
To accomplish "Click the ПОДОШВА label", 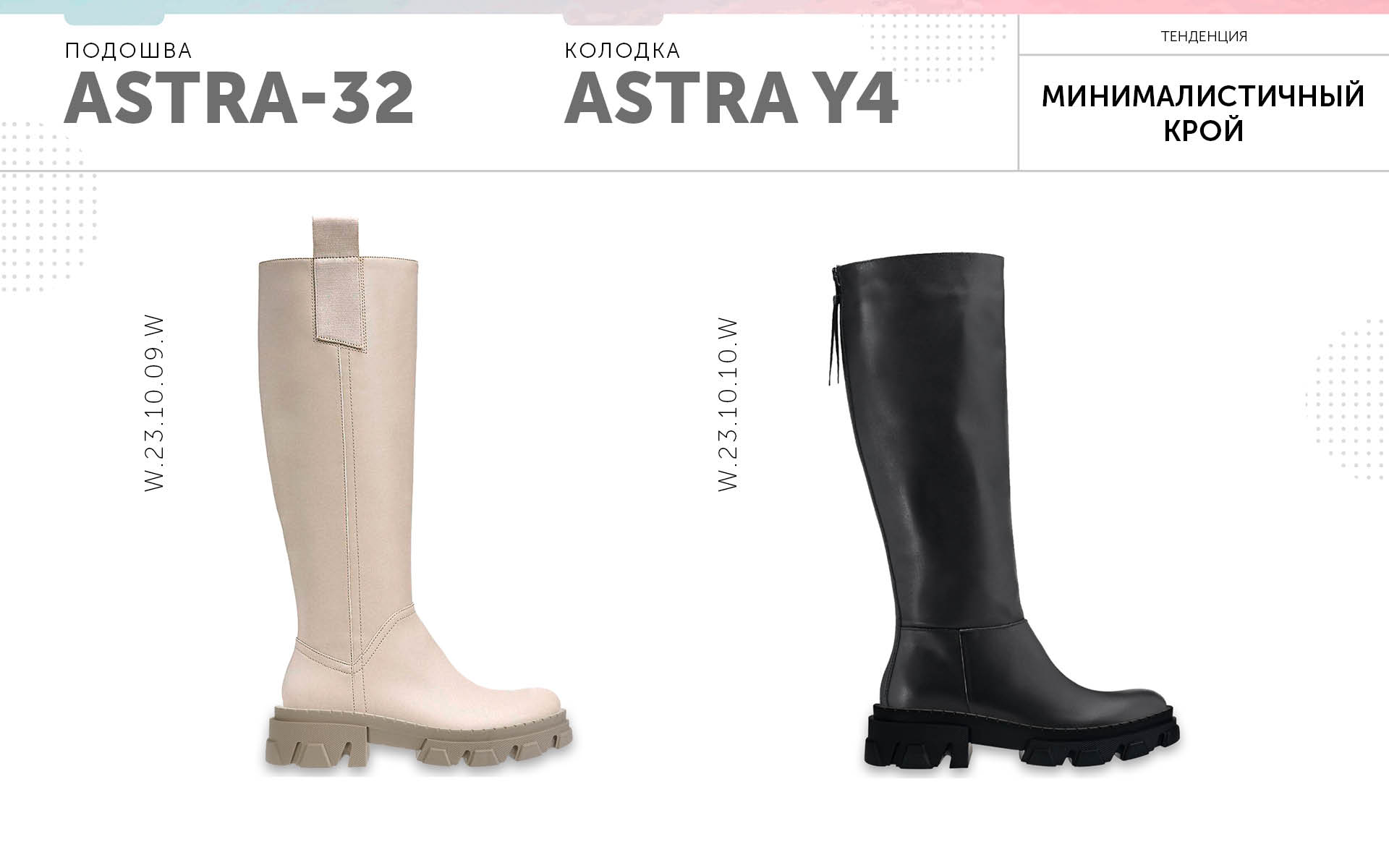I will [129, 51].
